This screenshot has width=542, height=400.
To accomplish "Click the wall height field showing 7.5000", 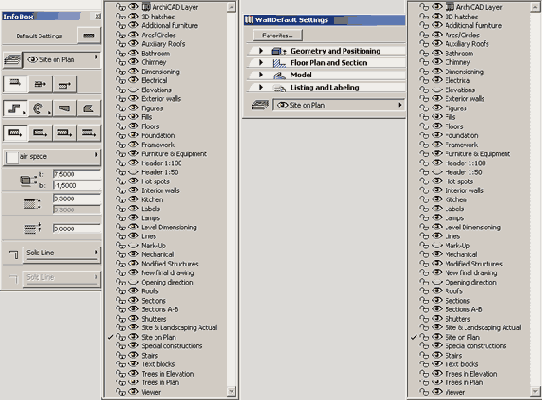I will 77,174.
